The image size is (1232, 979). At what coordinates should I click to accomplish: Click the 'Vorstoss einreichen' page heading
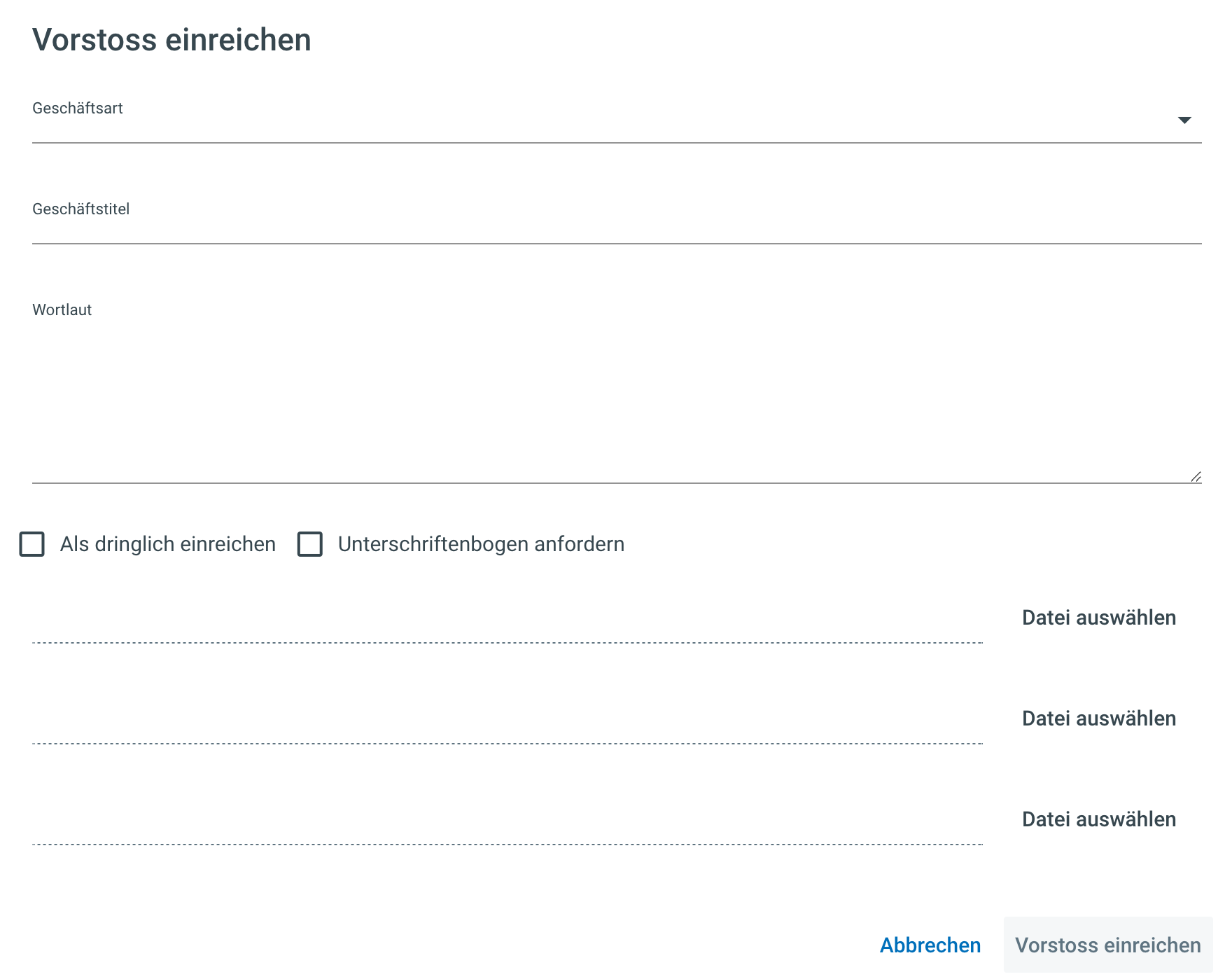(171, 40)
